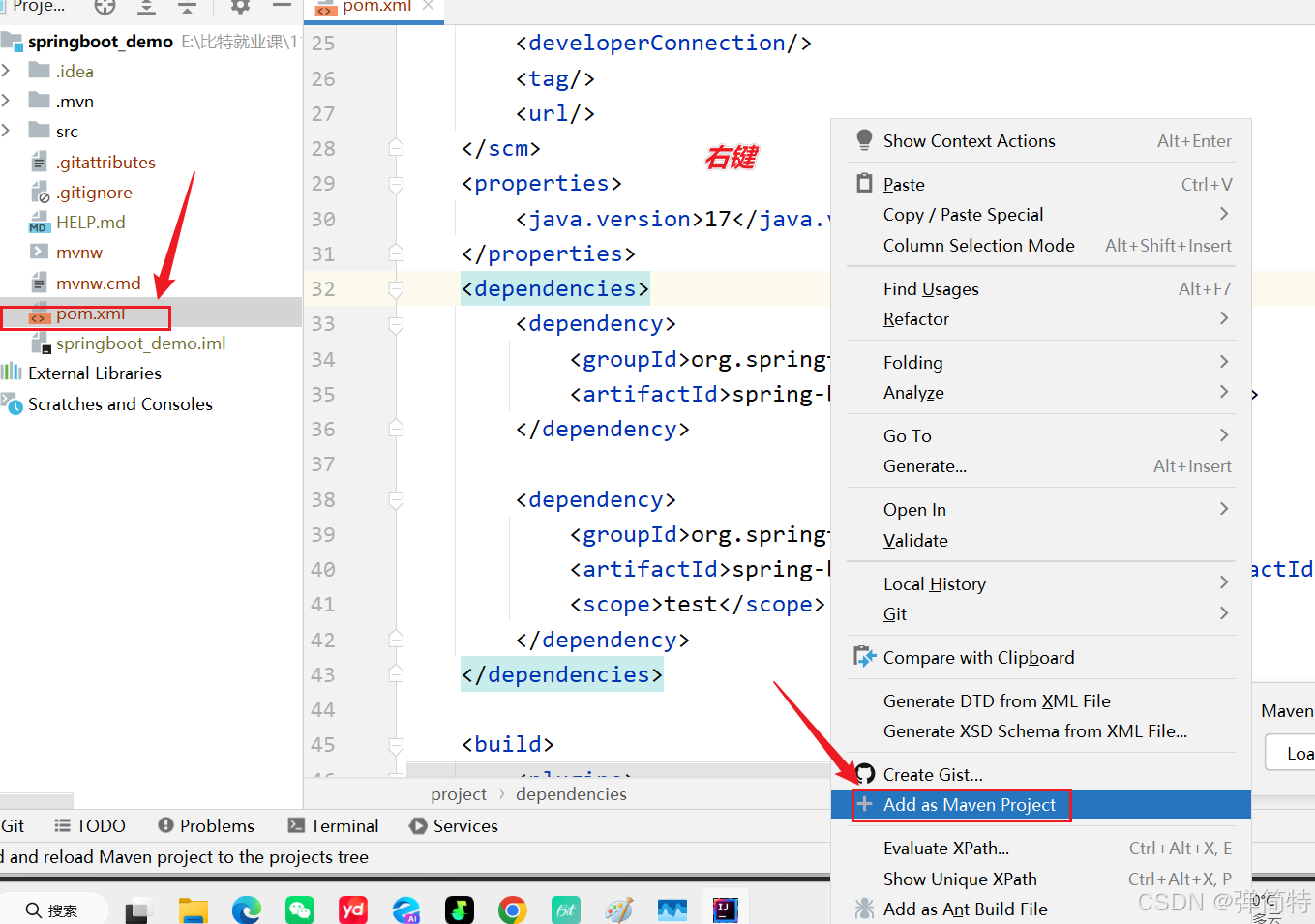Open Microsoft Edge from taskbar
This screenshot has height=924, width=1315.
tap(247, 909)
